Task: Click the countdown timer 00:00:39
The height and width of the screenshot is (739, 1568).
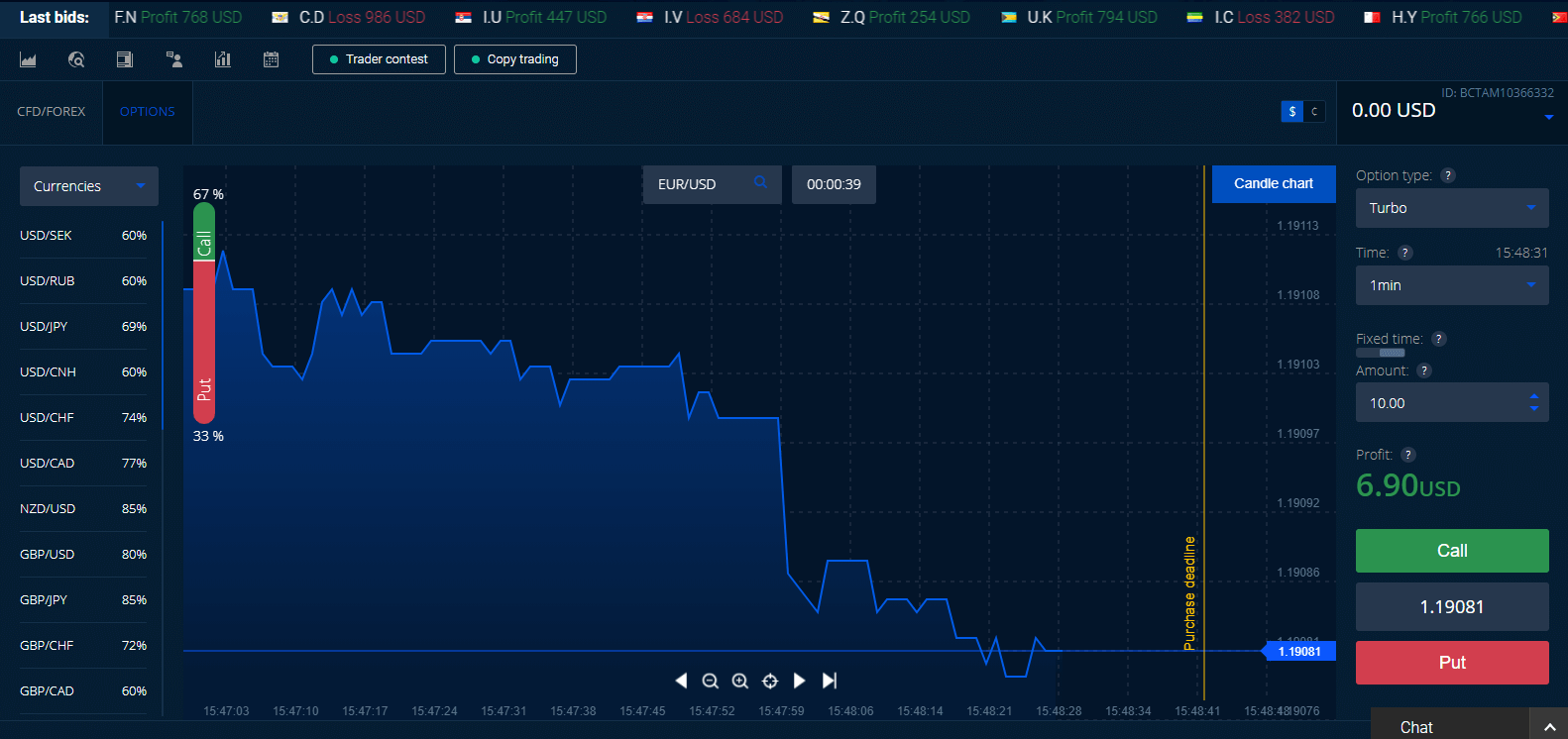Action: [x=834, y=184]
